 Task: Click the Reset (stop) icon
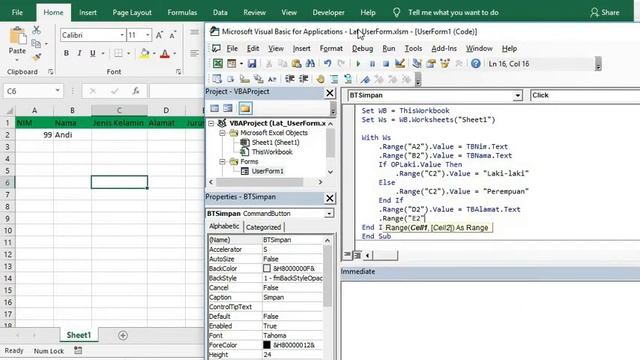[x=386, y=64]
